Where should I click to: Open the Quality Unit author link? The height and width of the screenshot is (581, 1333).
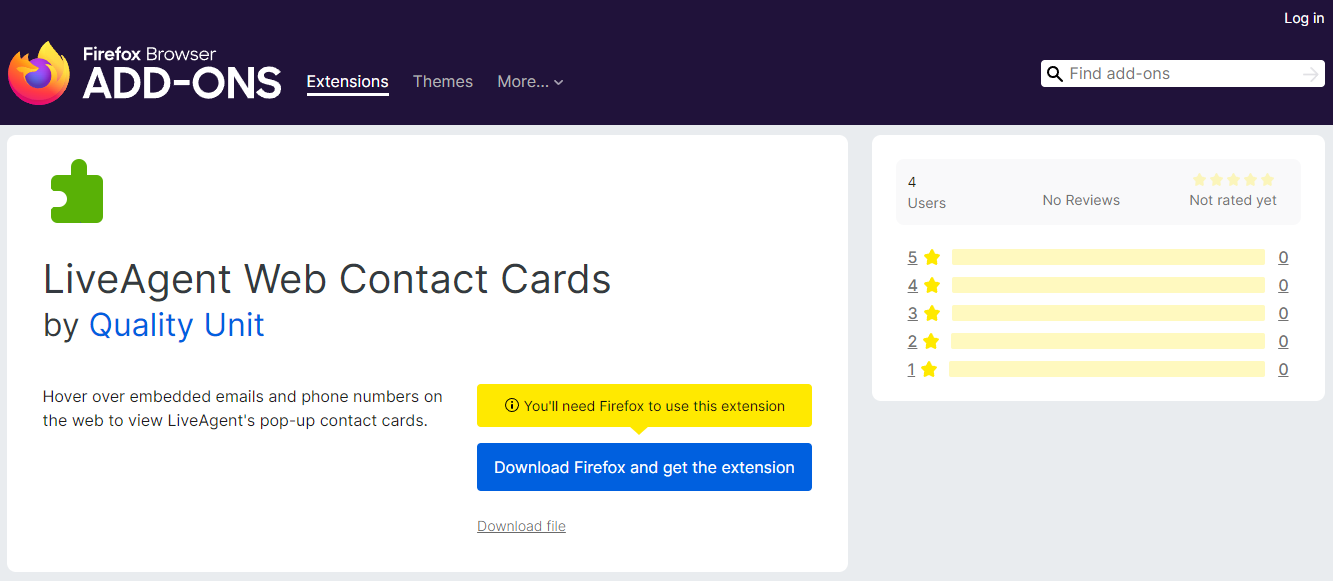[176, 325]
